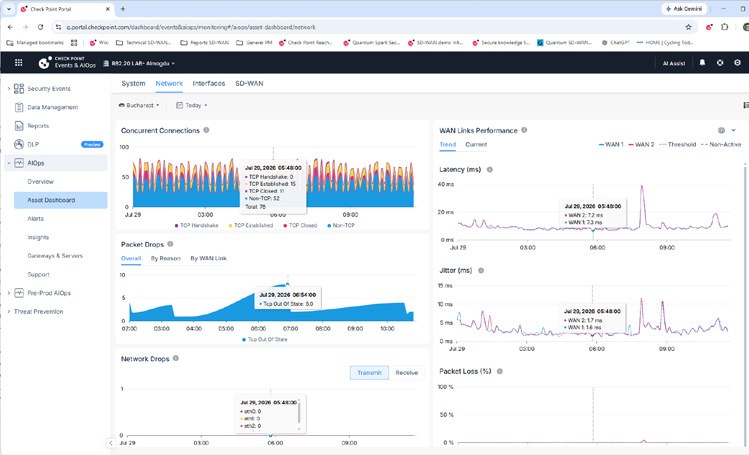Open the browser extensions puzzle icon
749x455 pixels.
(x=725, y=27)
